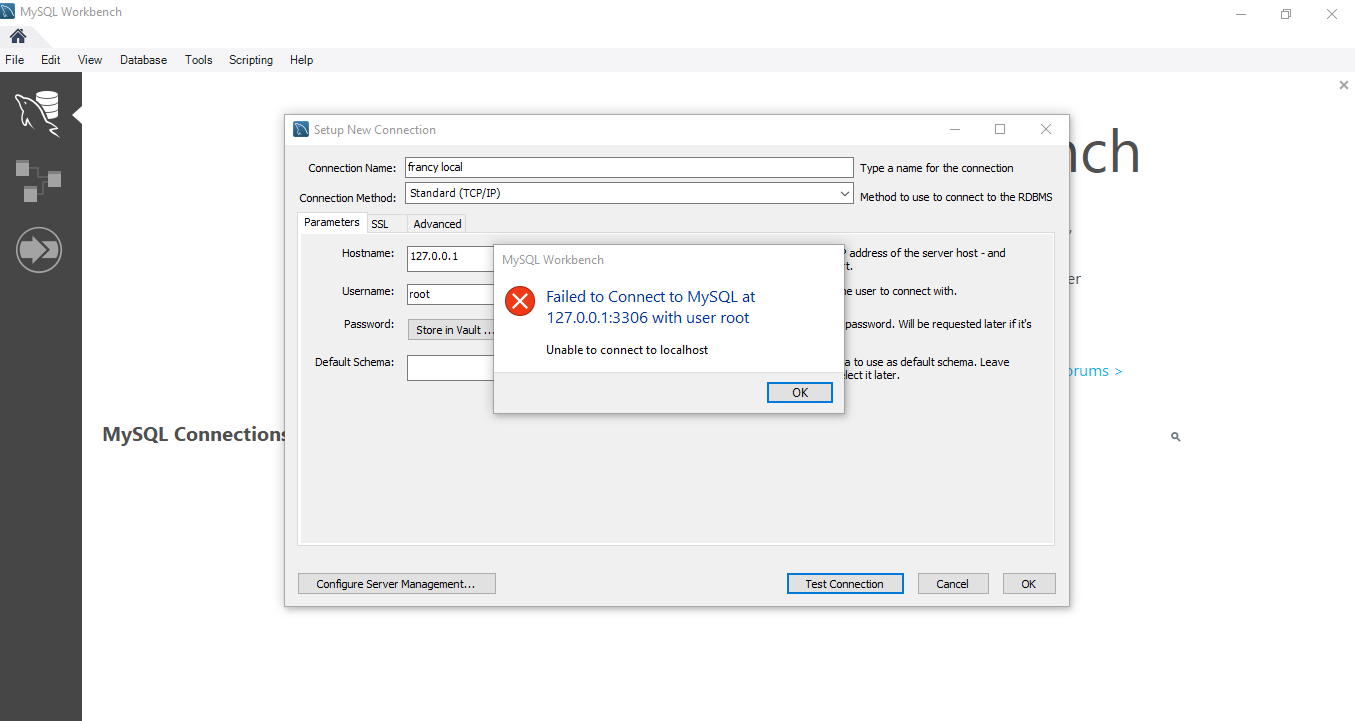Click the 'Unable to connect to localhost' message
The height and width of the screenshot is (721, 1355).
[x=627, y=350]
